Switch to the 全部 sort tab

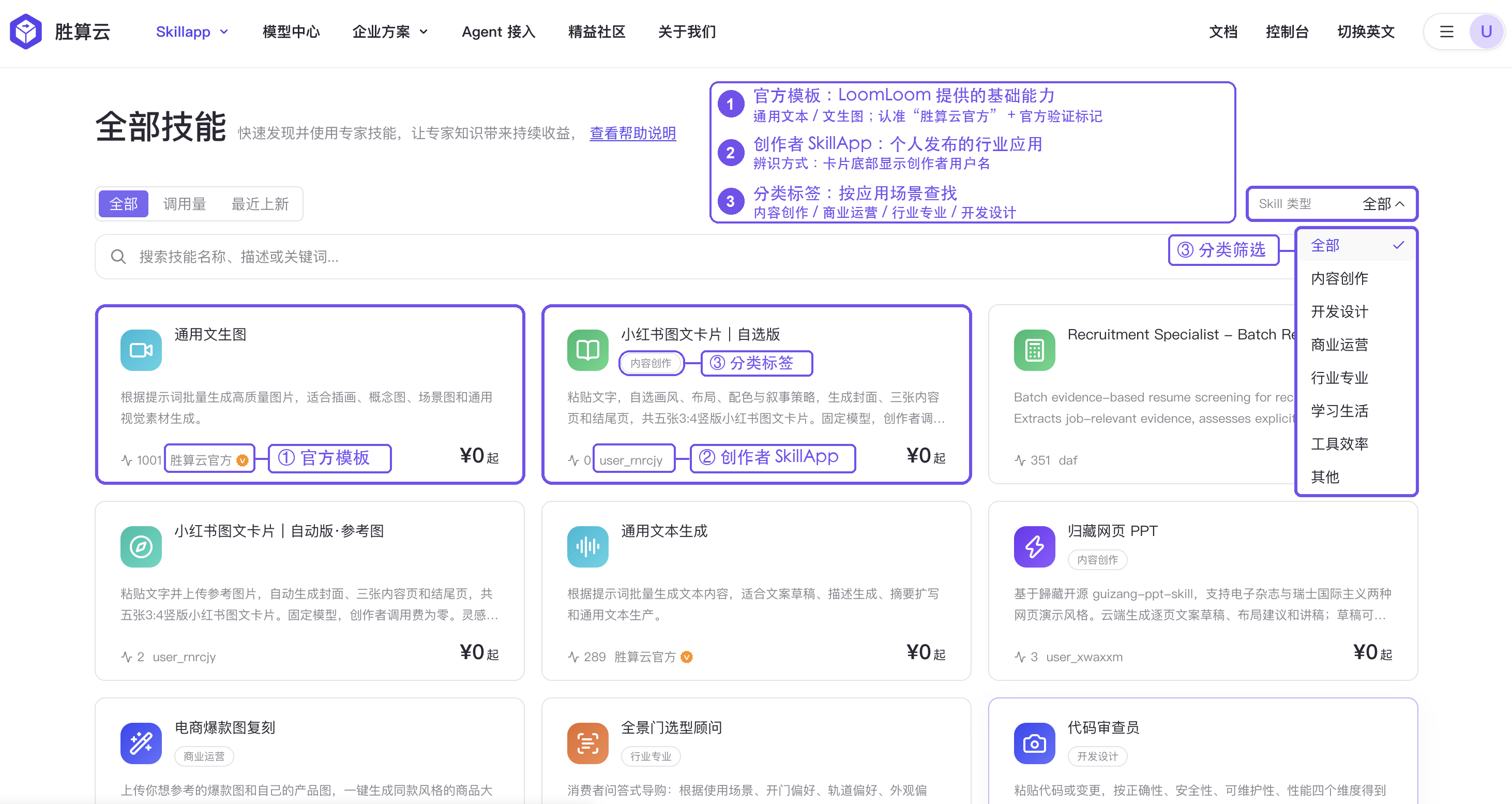(x=123, y=204)
